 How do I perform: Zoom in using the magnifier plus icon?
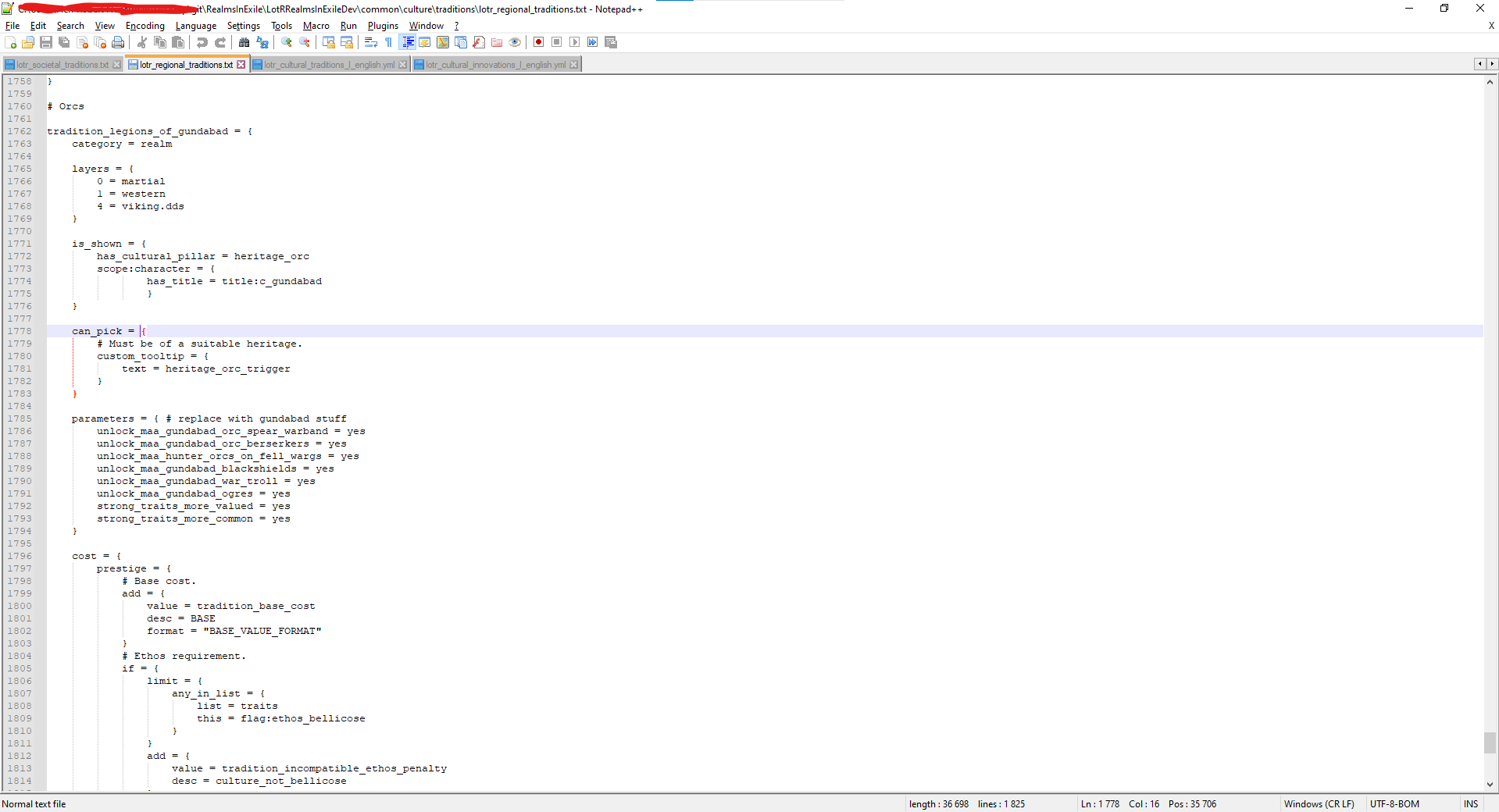pos(287,42)
